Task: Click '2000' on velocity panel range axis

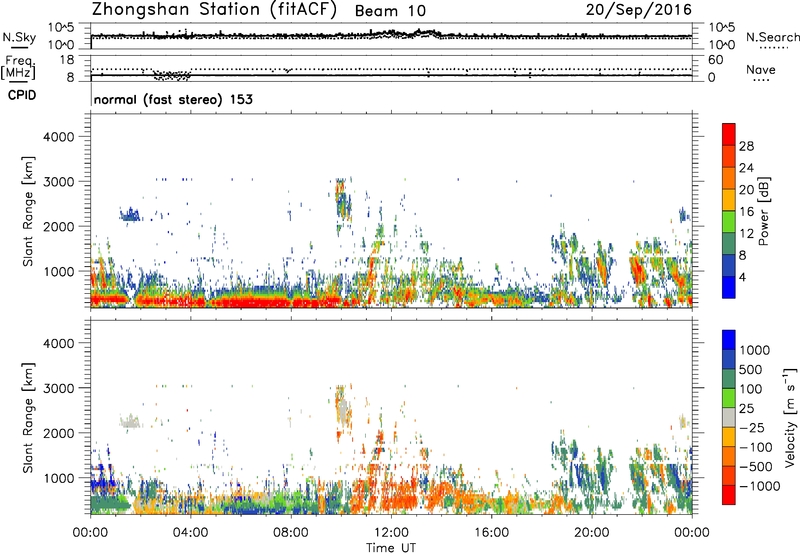Action: 59,433
